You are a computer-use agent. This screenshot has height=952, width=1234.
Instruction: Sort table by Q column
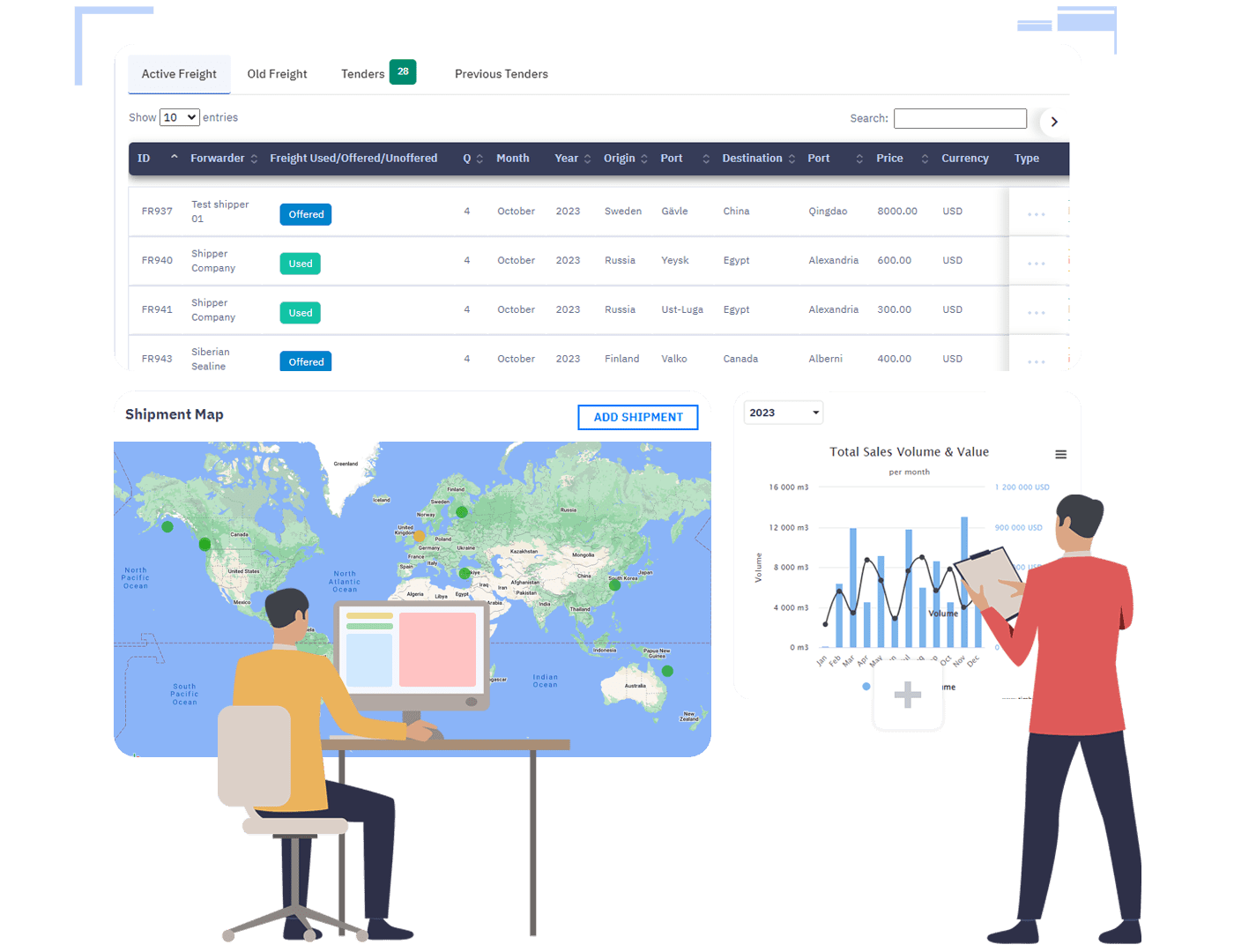click(x=472, y=159)
